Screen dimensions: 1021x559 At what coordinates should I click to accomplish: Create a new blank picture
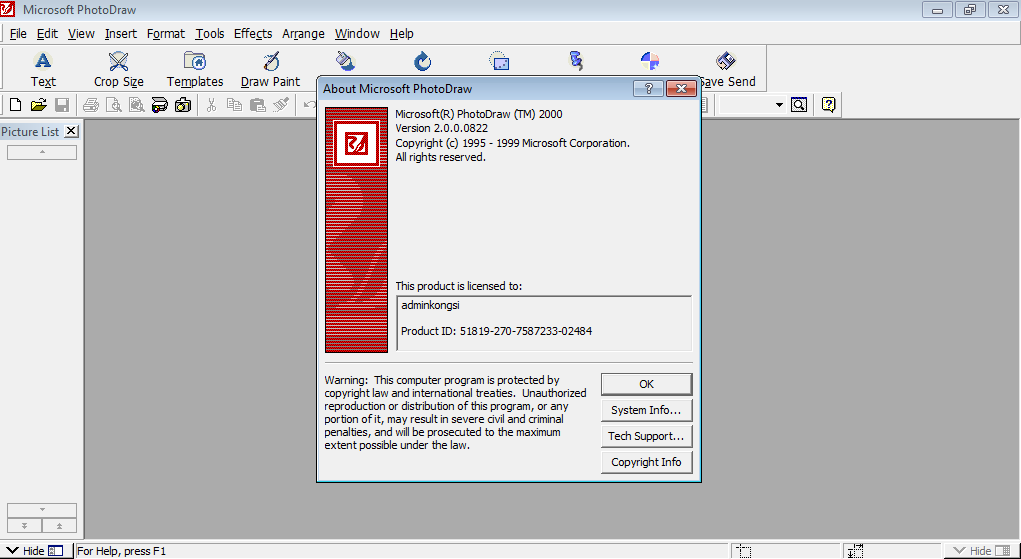click(x=16, y=104)
